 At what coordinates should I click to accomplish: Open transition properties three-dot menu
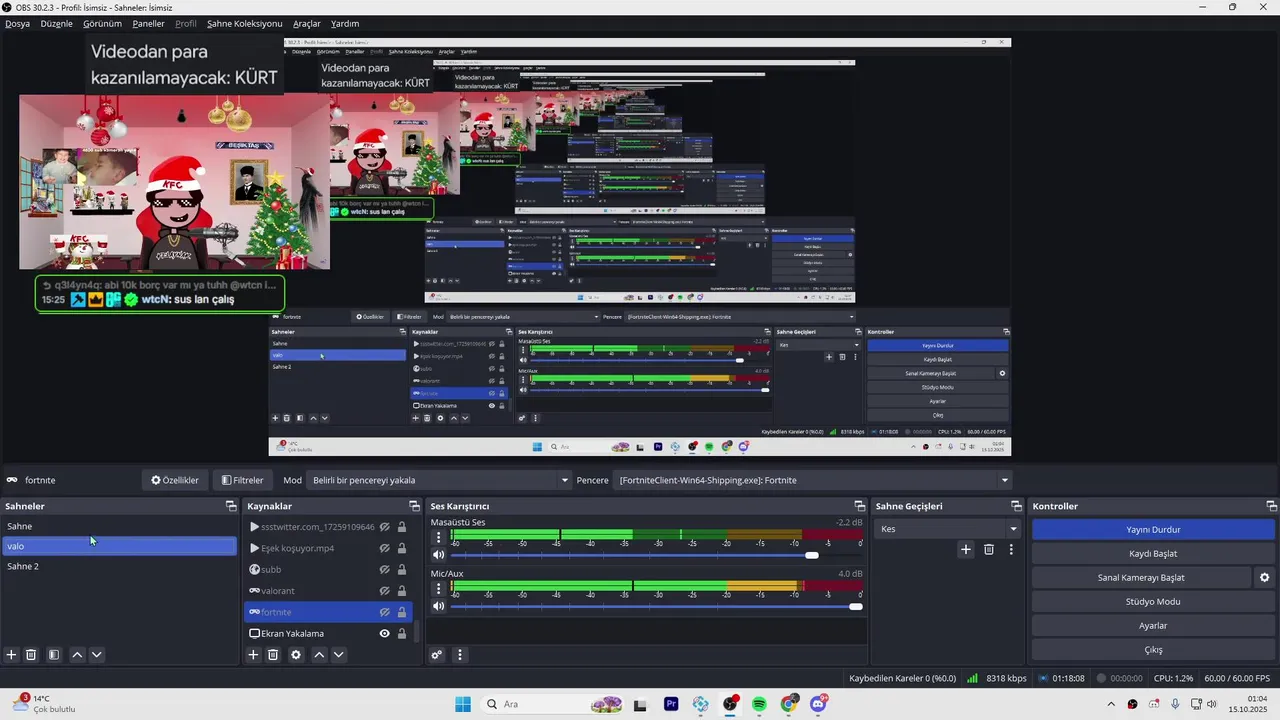[x=1011, y=549]
